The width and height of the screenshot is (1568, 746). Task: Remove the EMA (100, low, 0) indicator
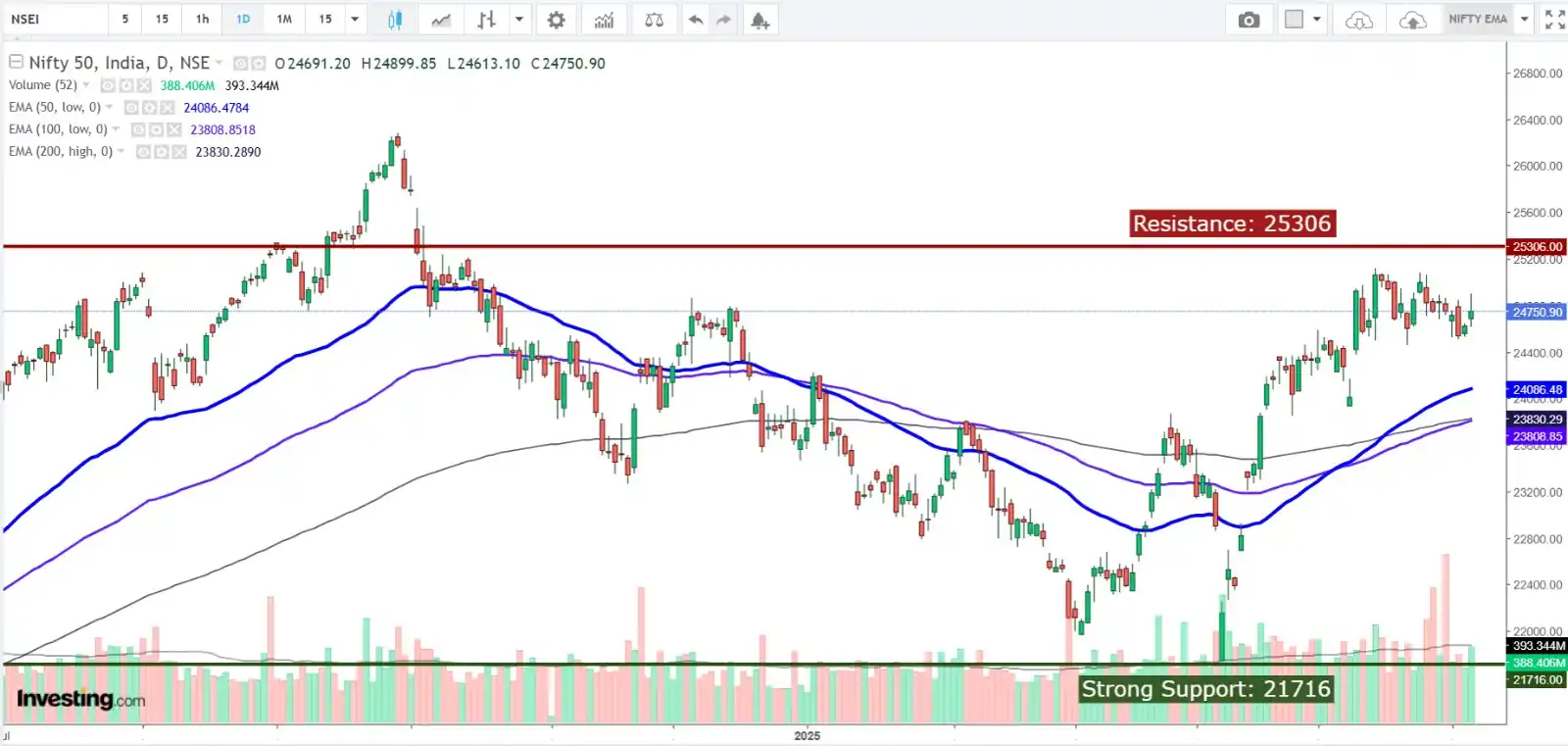coord(174,129)
